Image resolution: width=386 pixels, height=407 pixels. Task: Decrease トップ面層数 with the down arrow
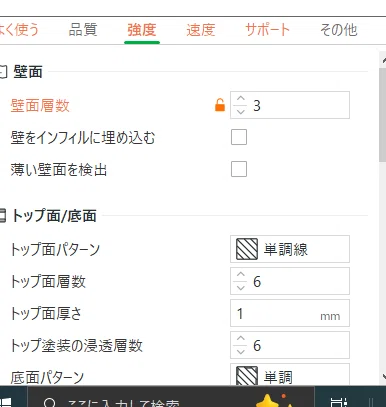point(241,287)
